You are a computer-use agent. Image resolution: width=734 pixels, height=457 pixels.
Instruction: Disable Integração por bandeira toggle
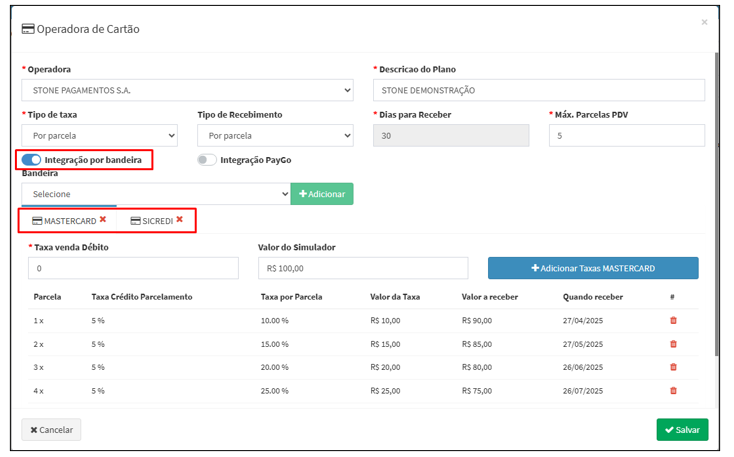pos(31,160)
